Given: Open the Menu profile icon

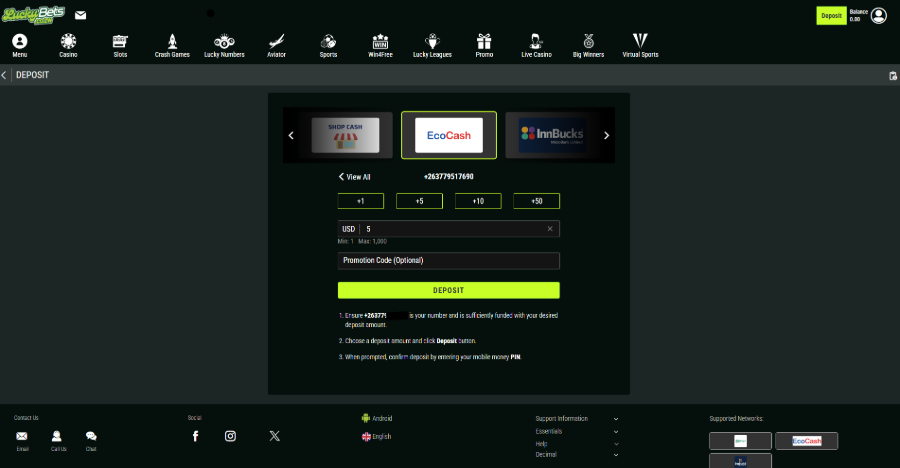Looking at the screenshot, I should [20, 45].
